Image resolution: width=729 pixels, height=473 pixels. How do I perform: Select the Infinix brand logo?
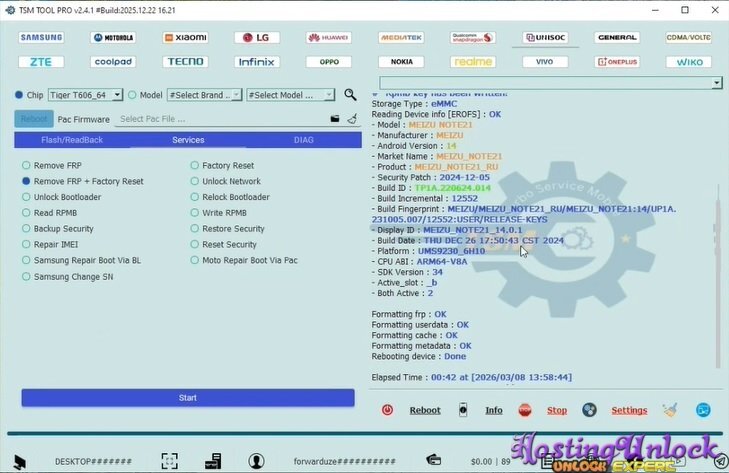click(x=257, y=62)
